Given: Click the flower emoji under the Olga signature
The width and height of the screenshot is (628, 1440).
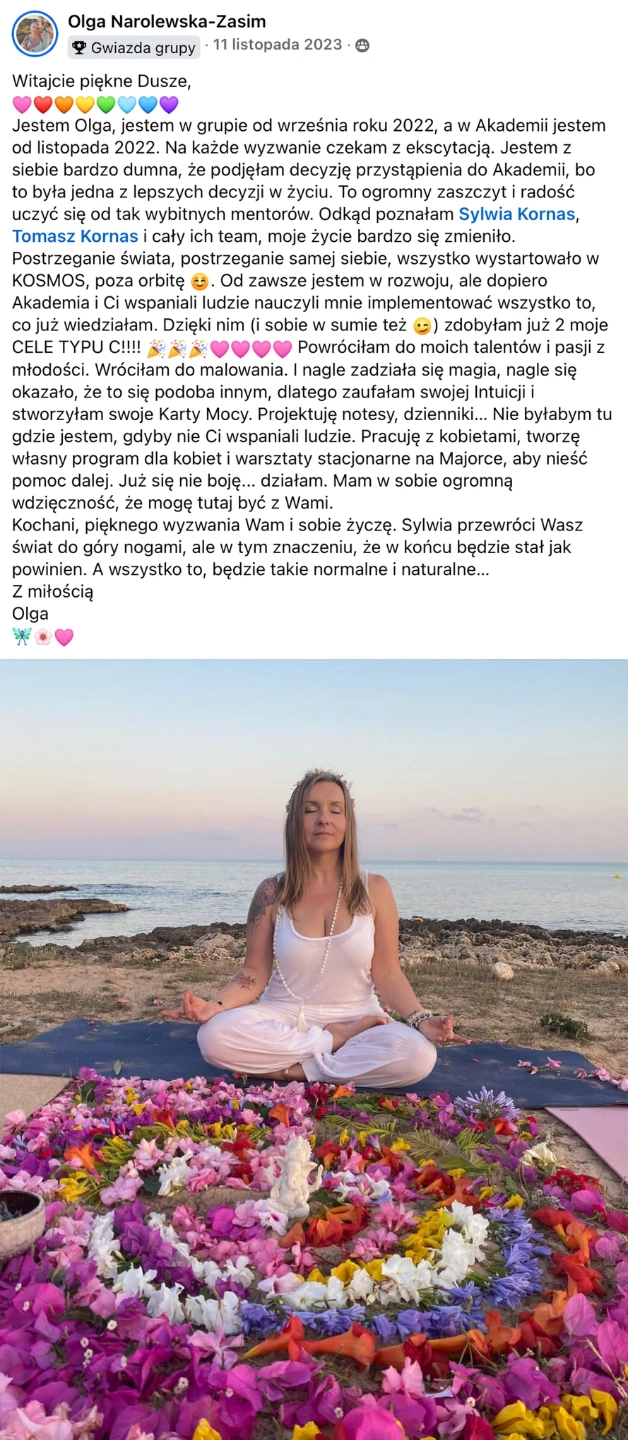Looking at the screenshot, I should coord(43,636).
